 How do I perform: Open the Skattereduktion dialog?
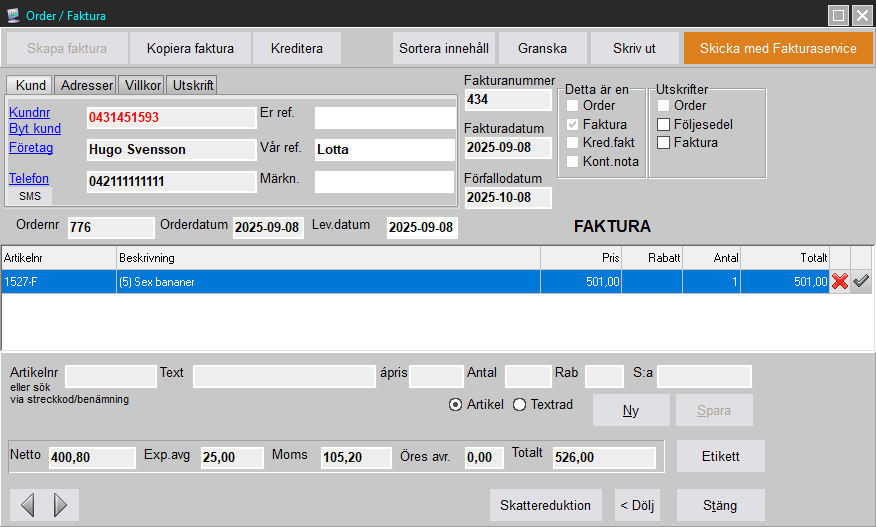coord(546,505)
